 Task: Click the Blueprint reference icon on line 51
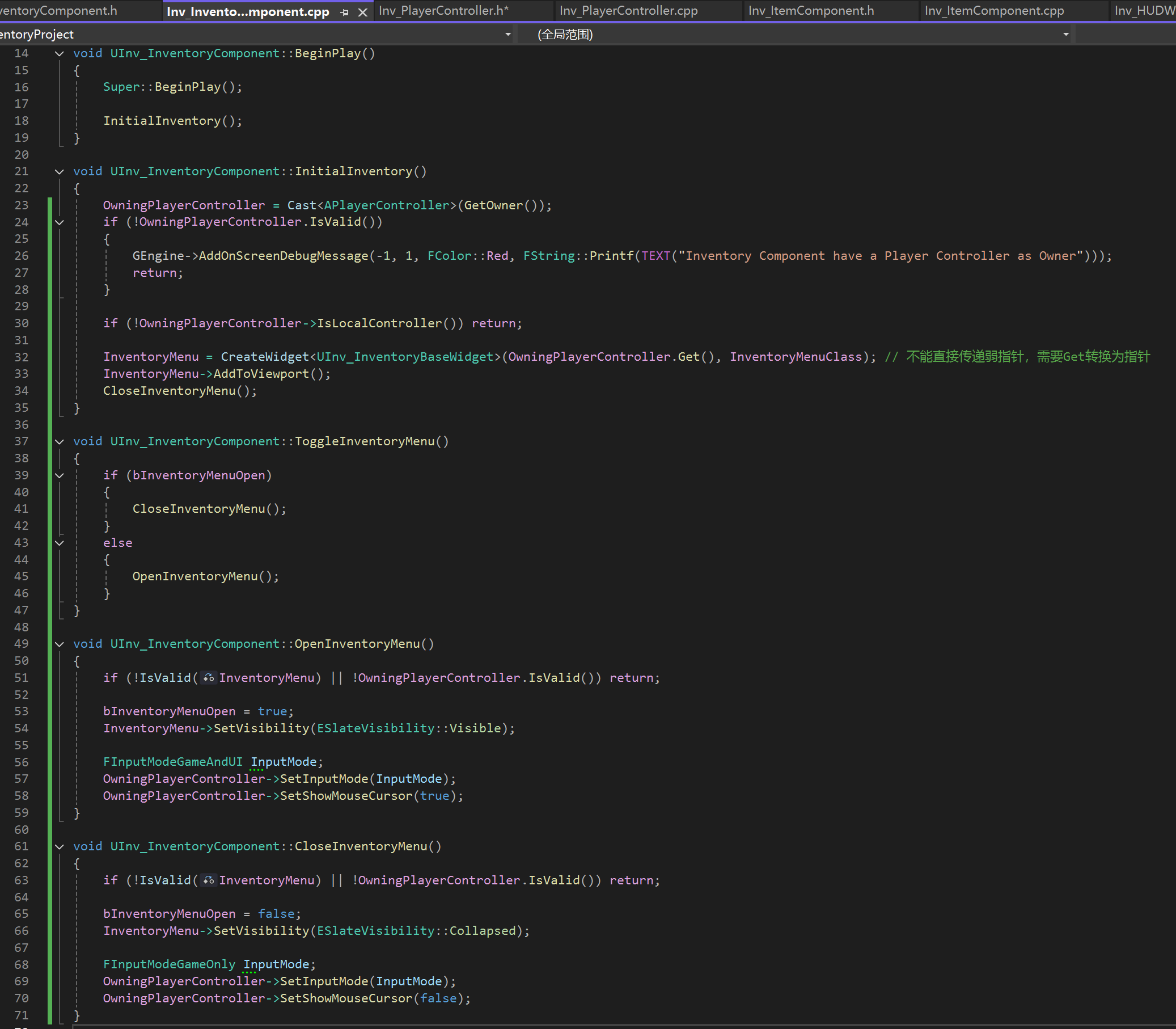[208, 678]
